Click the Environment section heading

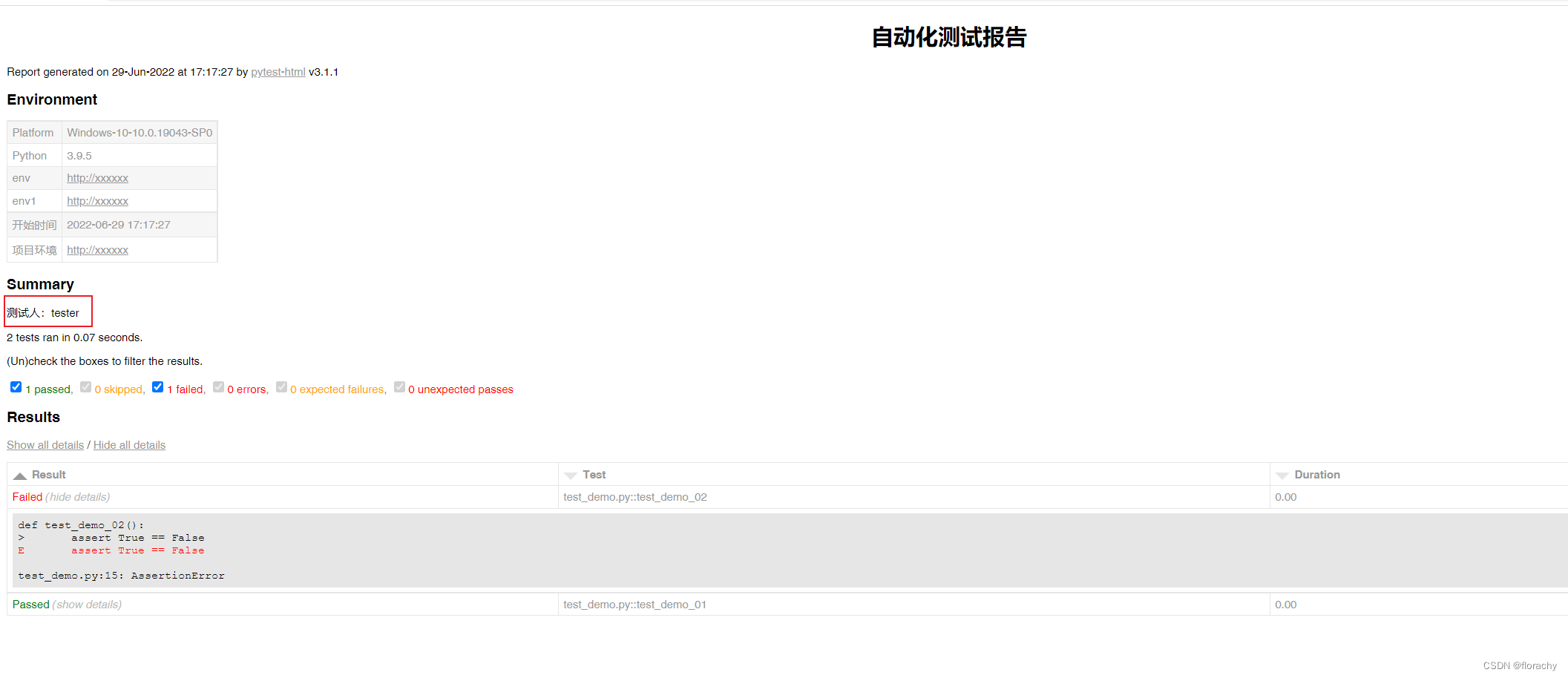click(x=52, y=99)
